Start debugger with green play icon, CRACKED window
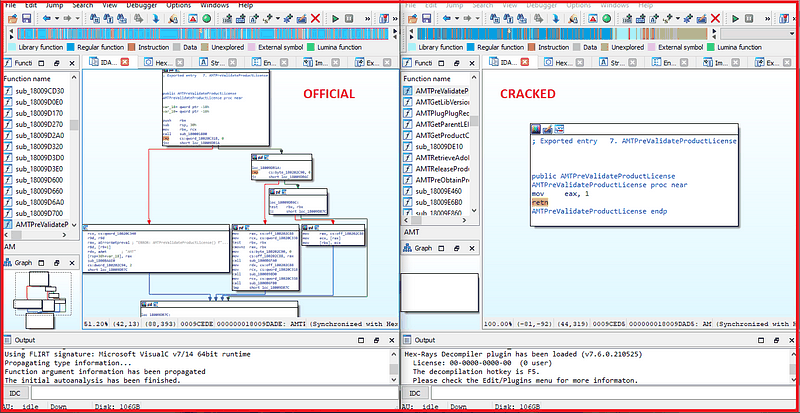This screenshot has width=800, height=413. pyautogui.click(x=735, y=19)
